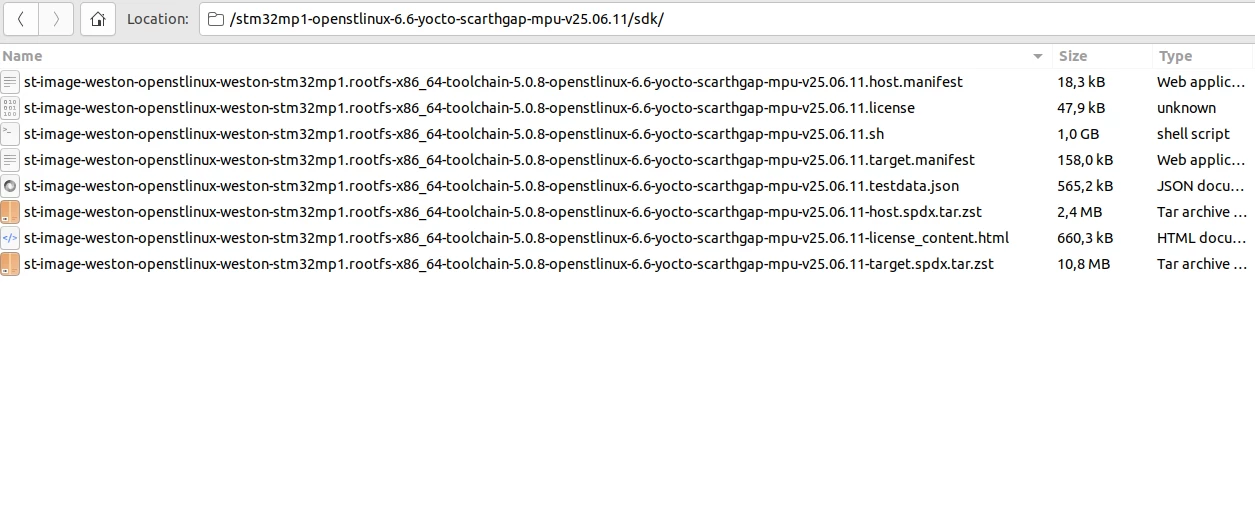Select file name ending in v25.06.11.sh

(454, 134)
